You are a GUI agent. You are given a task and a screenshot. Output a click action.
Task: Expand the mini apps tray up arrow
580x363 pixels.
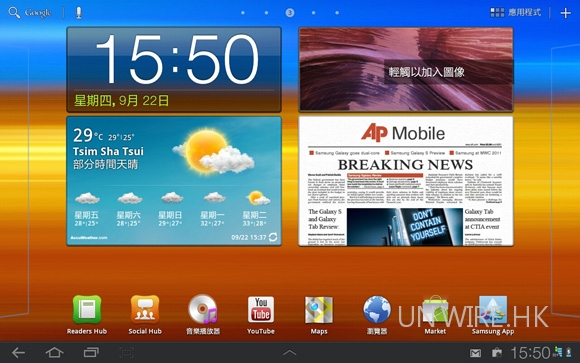click(x=290, y=353)
